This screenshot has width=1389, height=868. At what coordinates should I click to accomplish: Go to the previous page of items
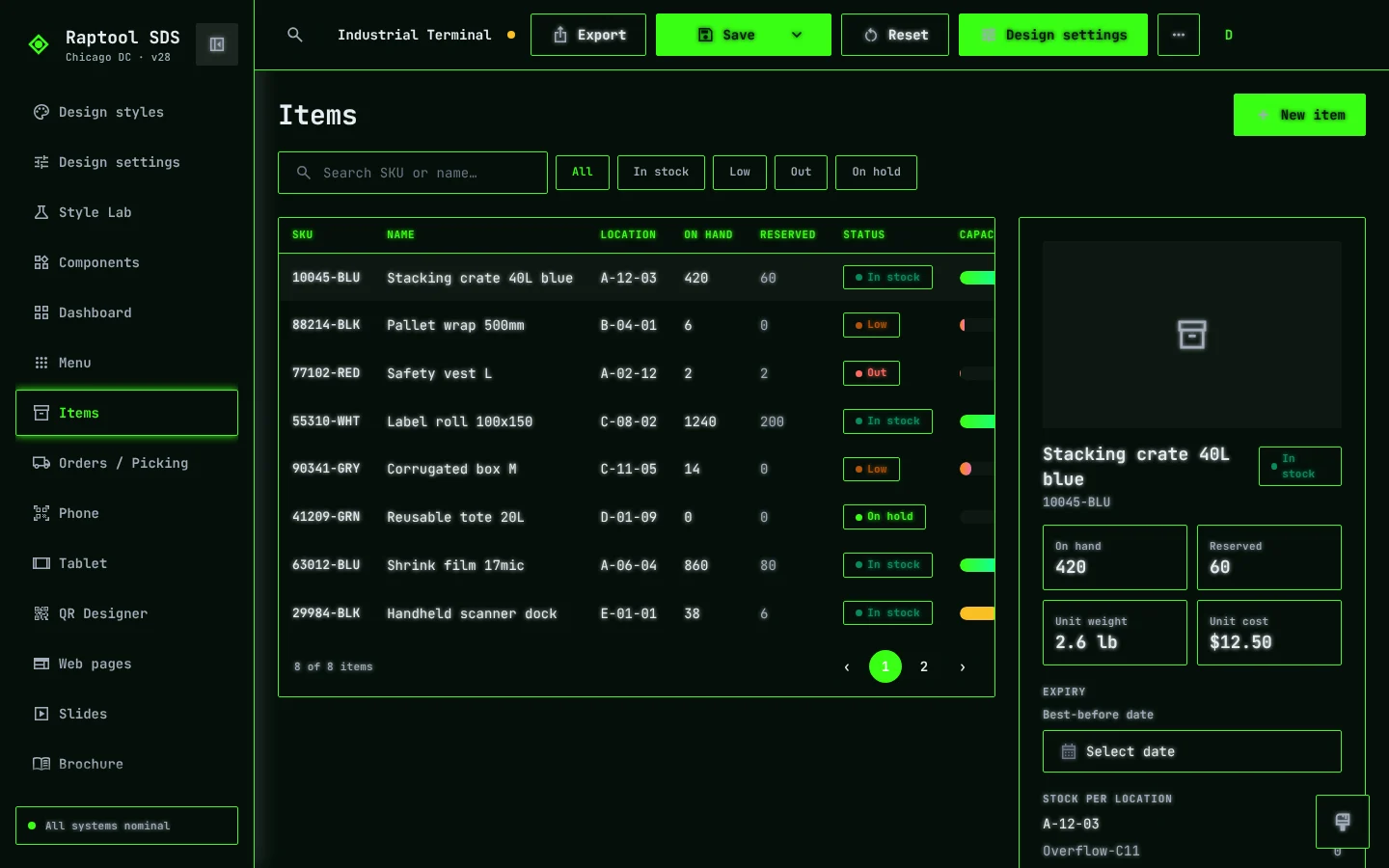(x=847, y=666)
